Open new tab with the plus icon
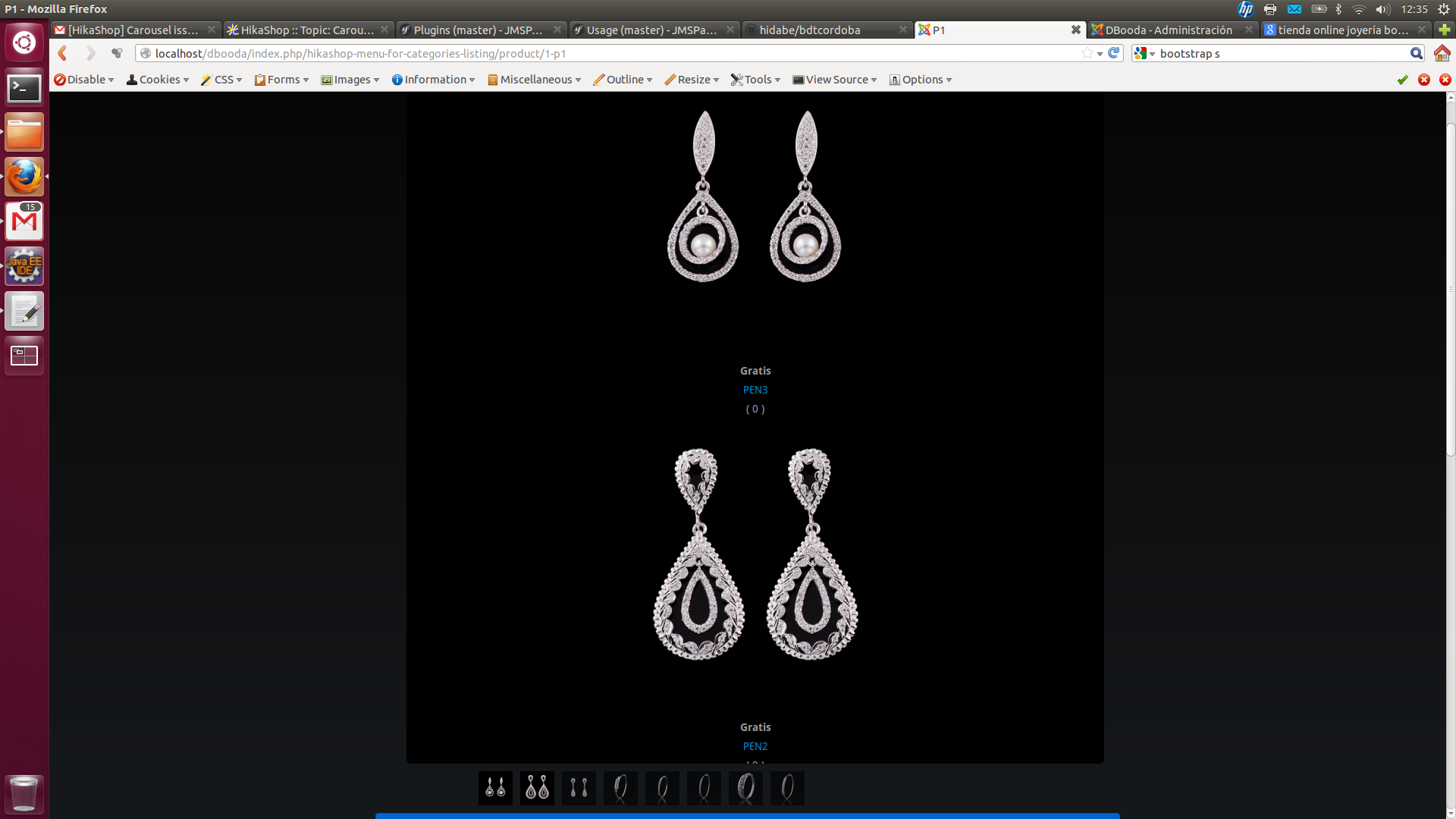 click(x=1445, y=30)
